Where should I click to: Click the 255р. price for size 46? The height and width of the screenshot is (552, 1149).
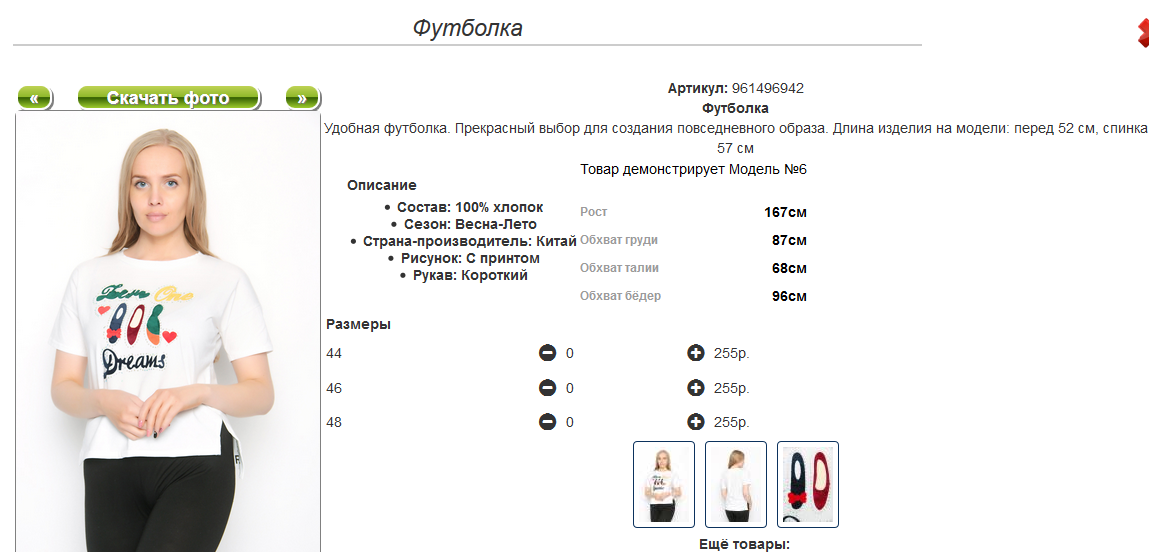point(731,389)
